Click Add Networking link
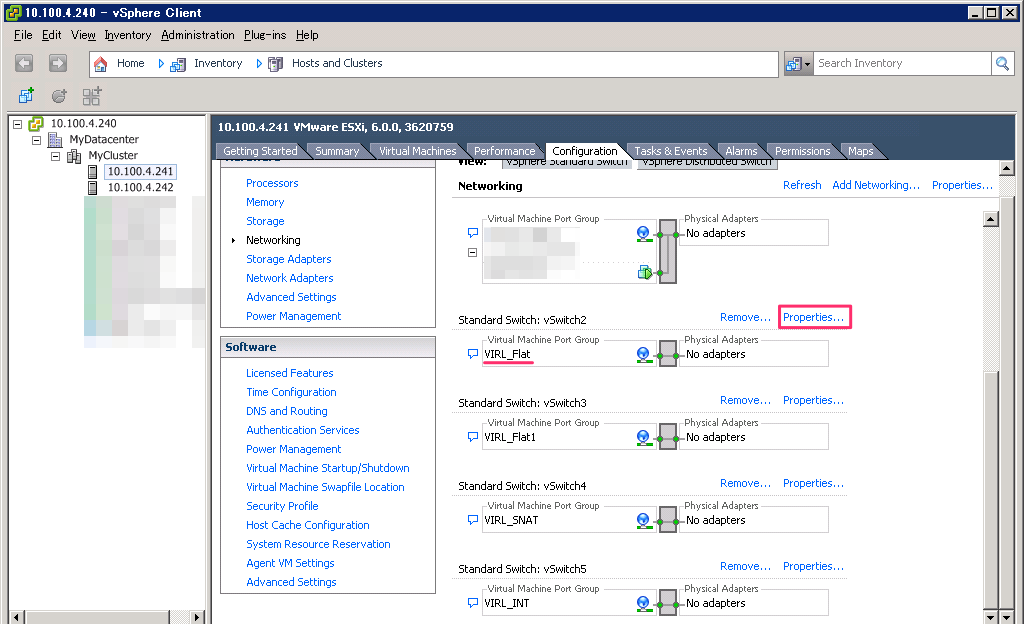1024x624 pixels. pyautogui.click(x=876, y=185)
